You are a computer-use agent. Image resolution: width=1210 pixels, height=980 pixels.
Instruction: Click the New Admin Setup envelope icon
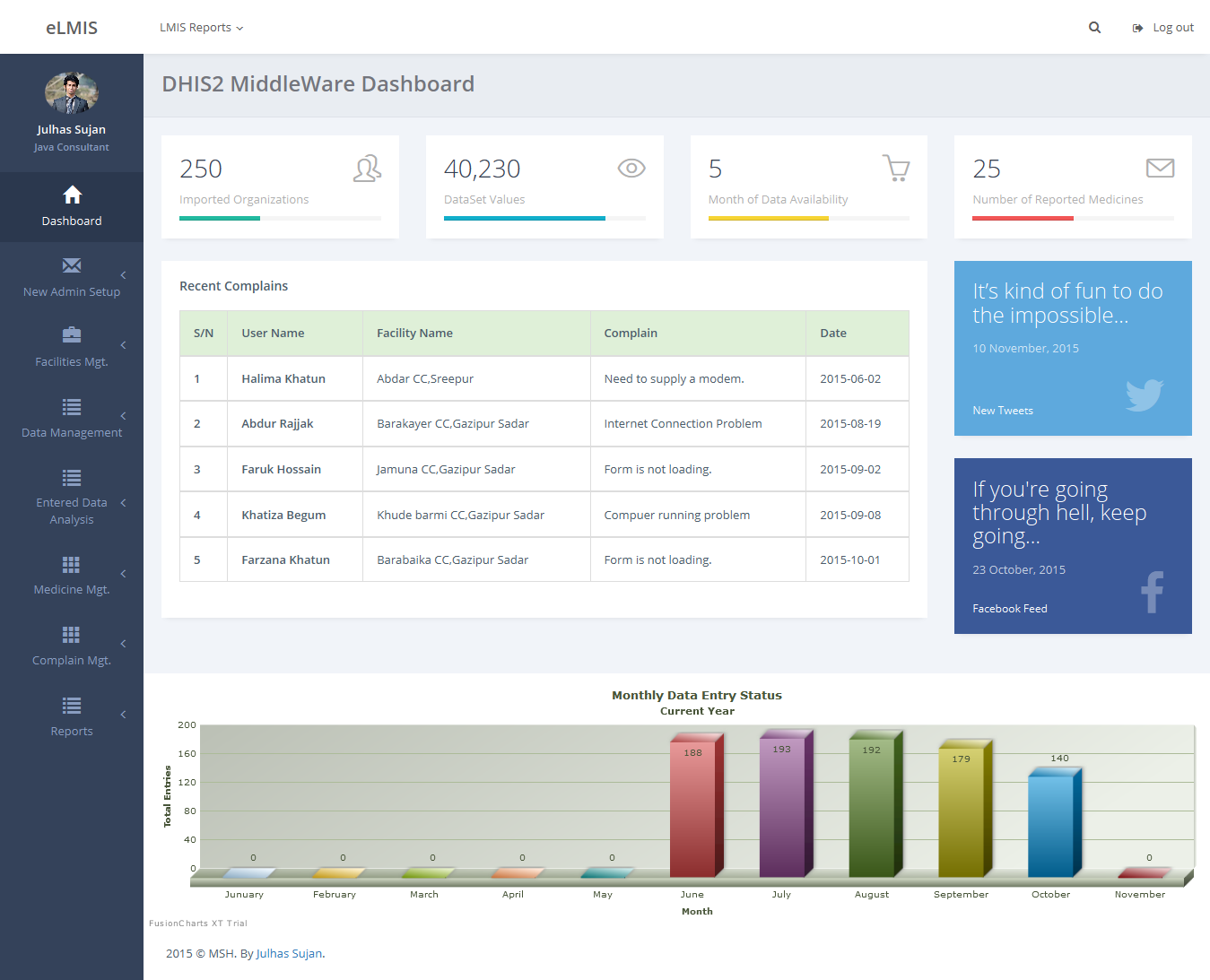[x=72, y=265]
